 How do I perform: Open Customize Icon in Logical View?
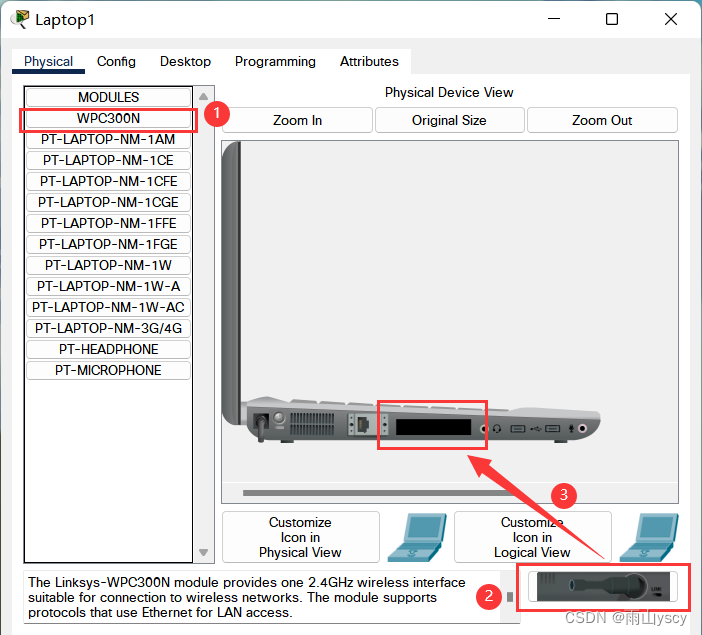tap(532, 537)
